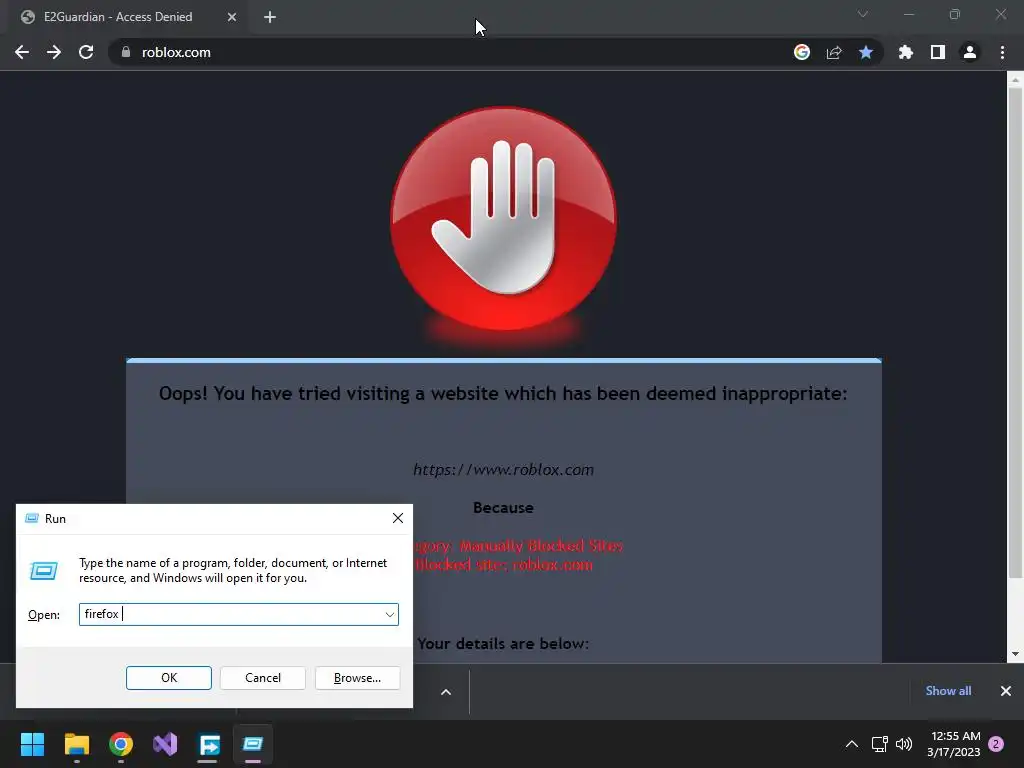The image size is (1024, 768).
Task: Open the Chrome profile avatar menu
Action: point(970,52)
